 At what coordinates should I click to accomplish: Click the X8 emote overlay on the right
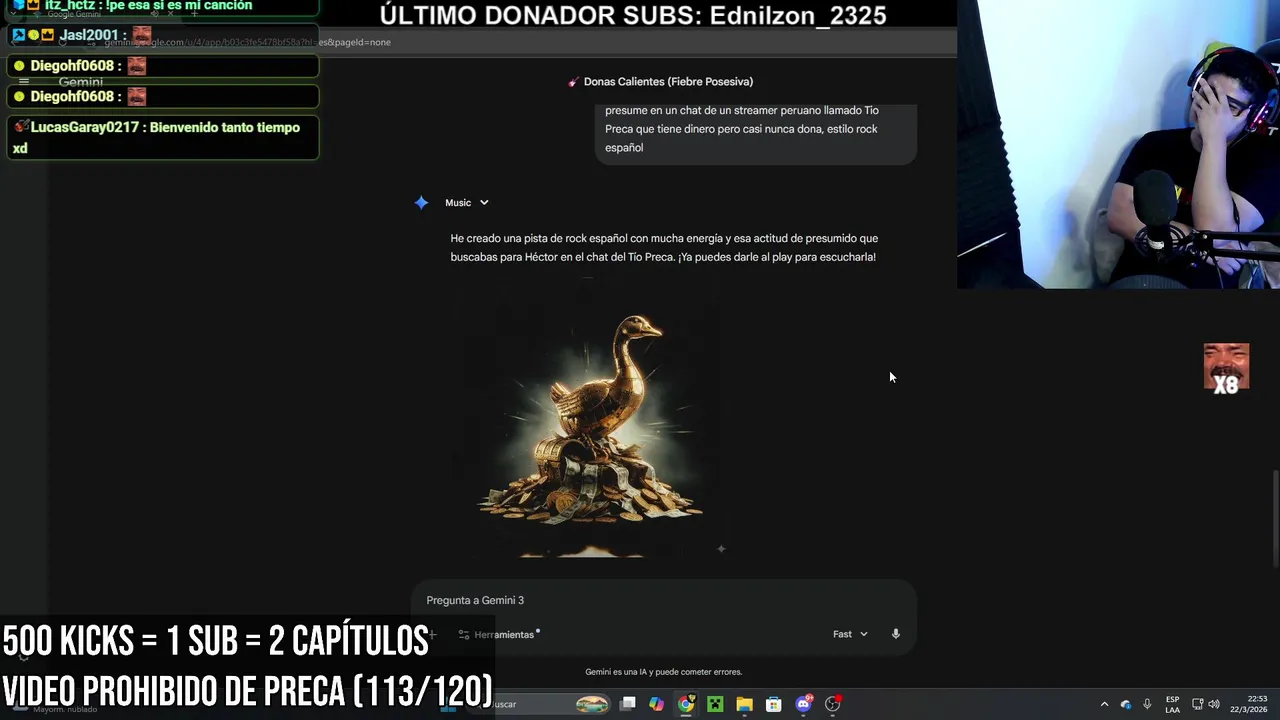tap(1226, 369)
